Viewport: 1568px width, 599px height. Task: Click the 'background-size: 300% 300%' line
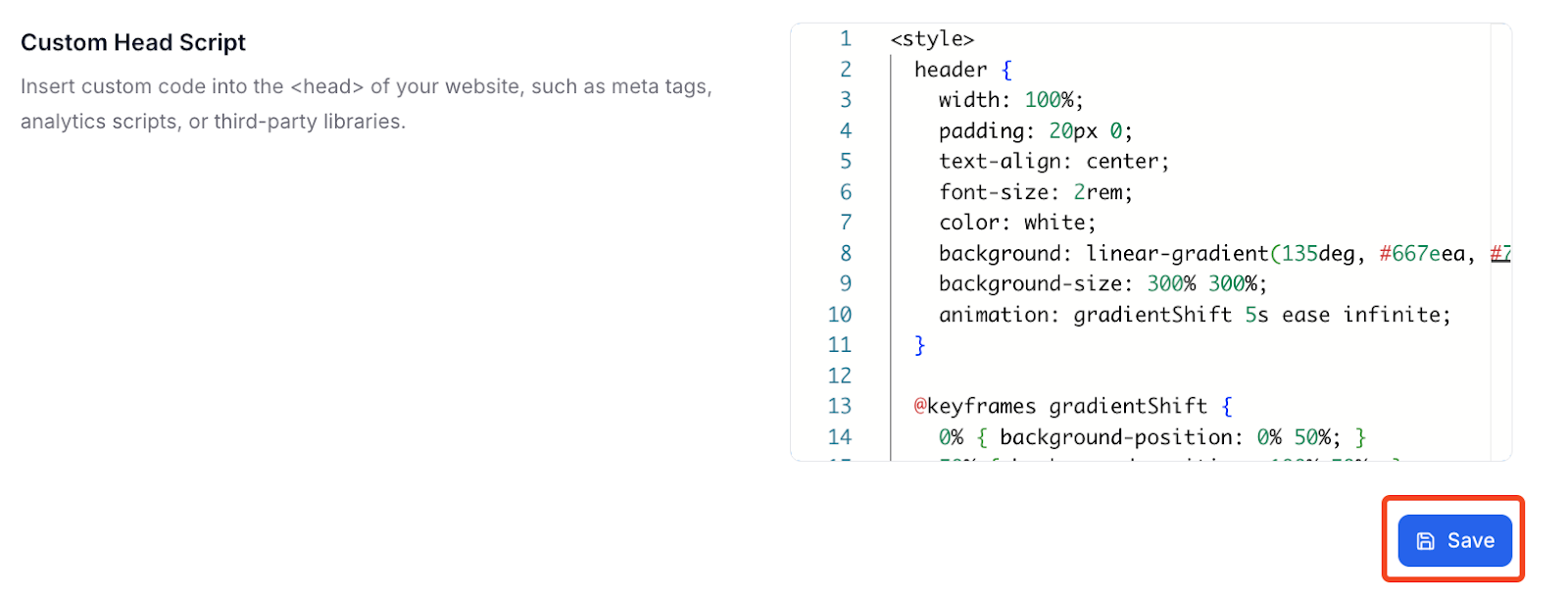(1102, 284)
